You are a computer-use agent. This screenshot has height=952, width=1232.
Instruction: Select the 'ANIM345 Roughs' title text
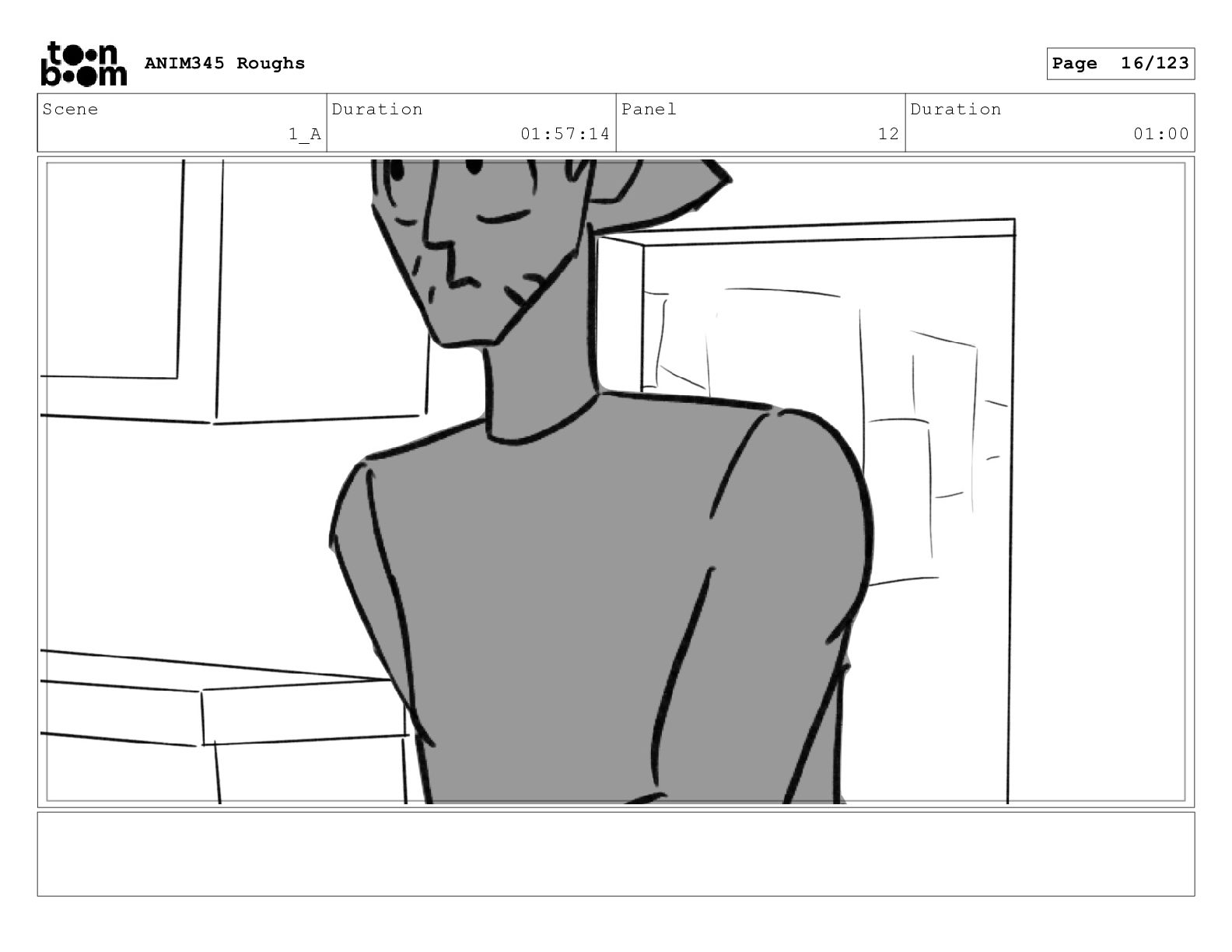click(225, 63)
